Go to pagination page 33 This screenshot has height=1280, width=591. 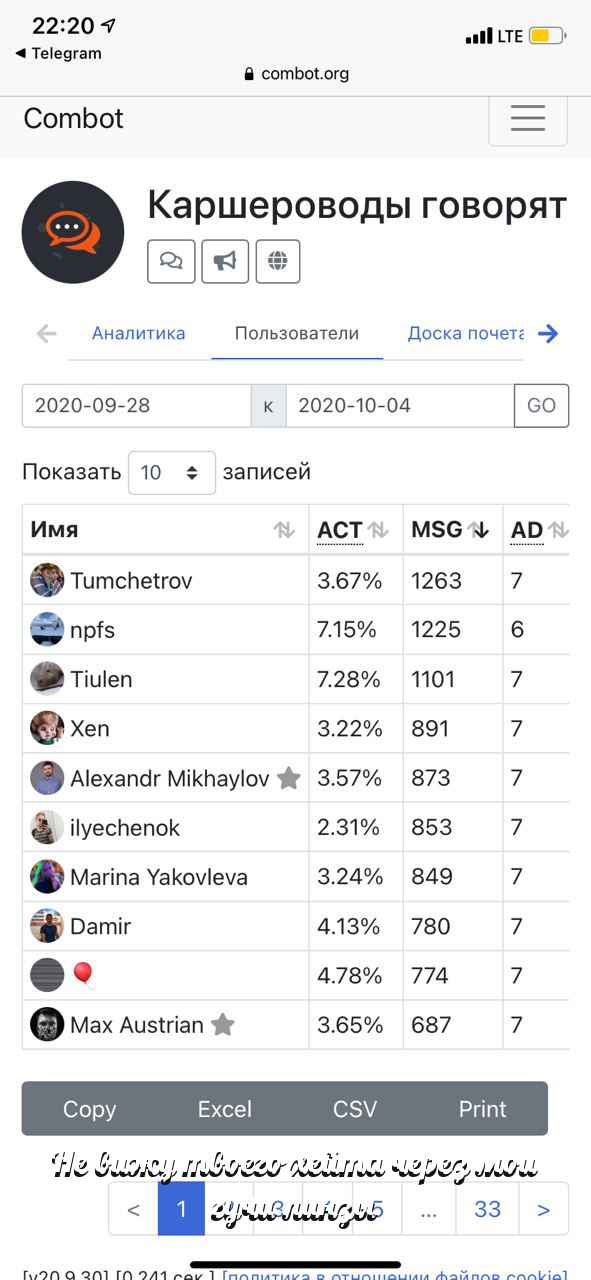(x=487, y=1209)
